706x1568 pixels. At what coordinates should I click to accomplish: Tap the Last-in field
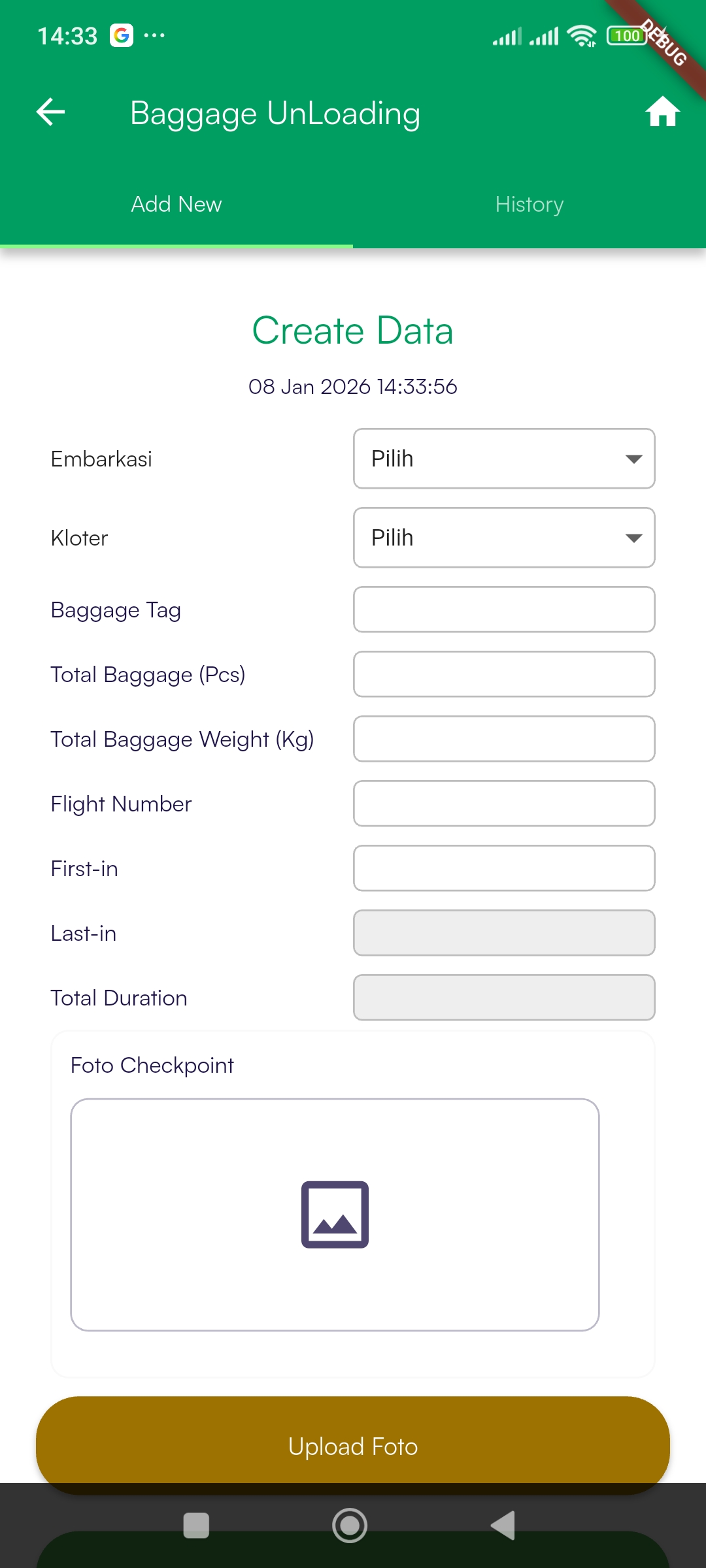504,933
